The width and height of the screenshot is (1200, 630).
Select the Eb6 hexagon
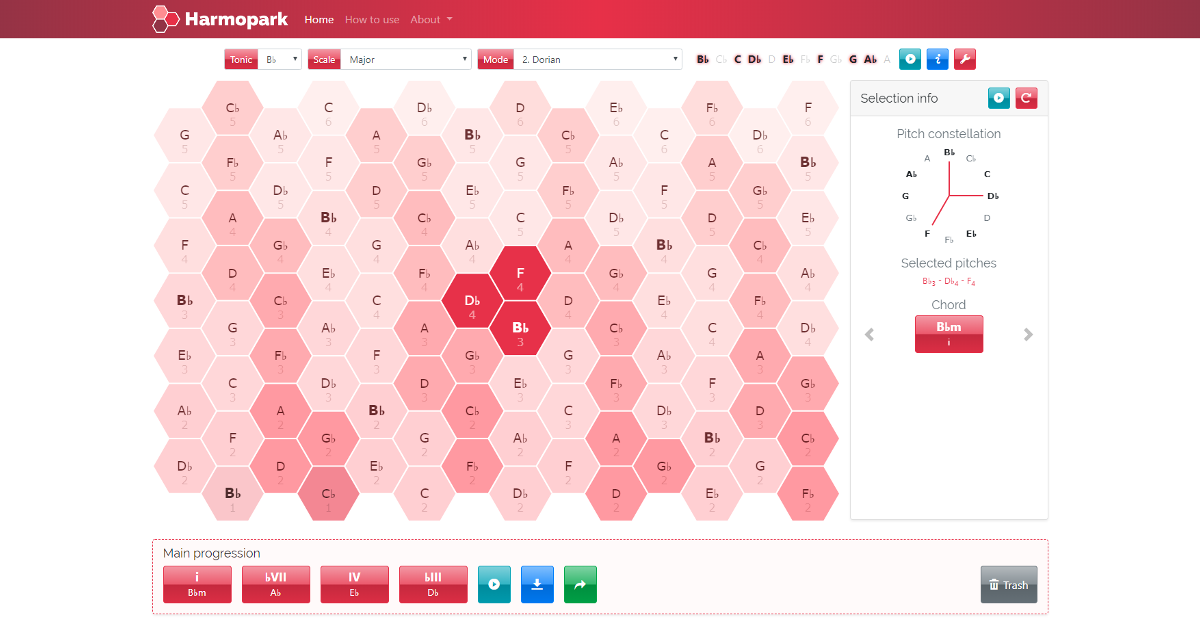click(616, 109)
